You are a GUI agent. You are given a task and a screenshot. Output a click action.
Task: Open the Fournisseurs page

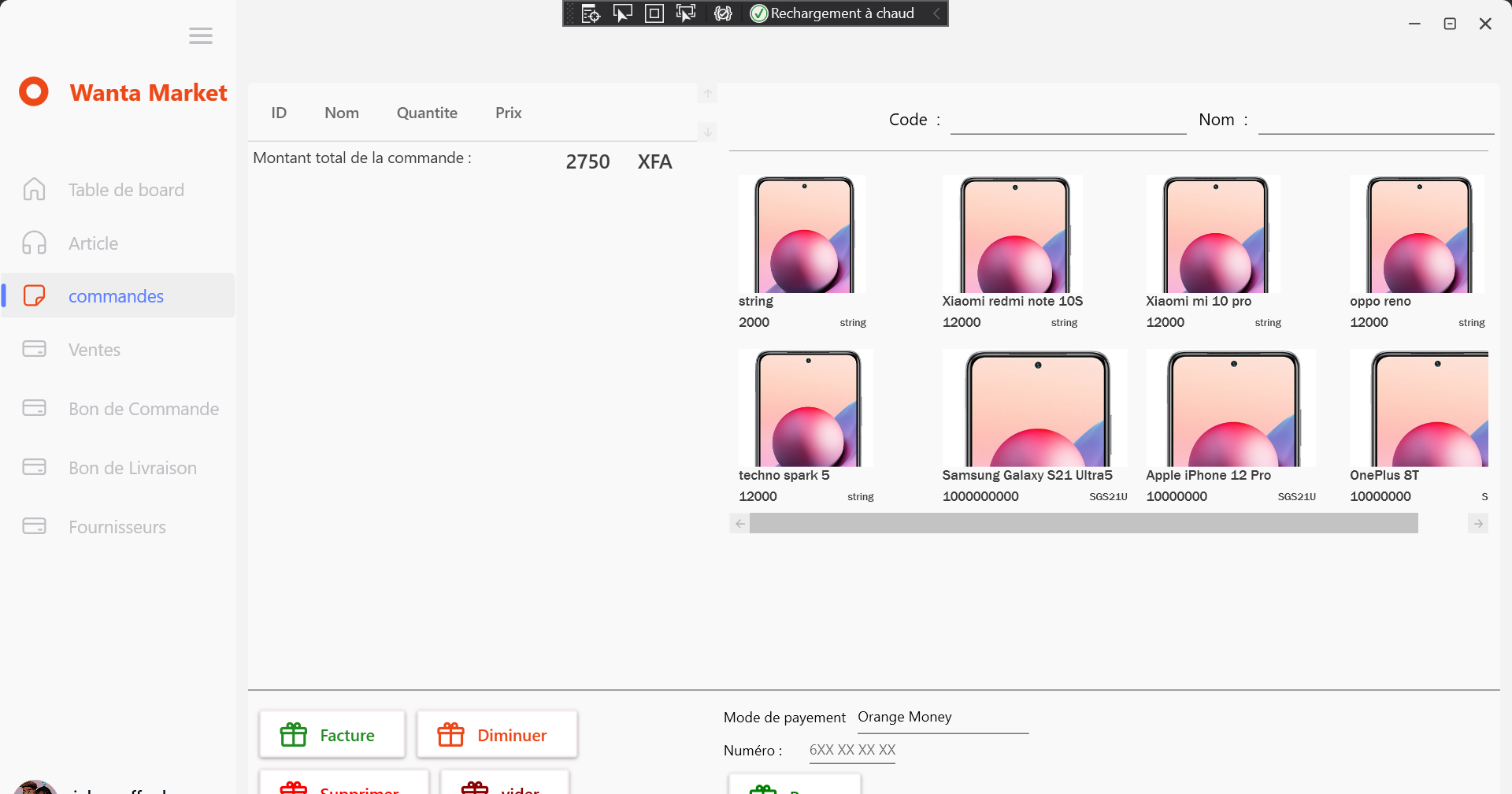tap(117, 527)
